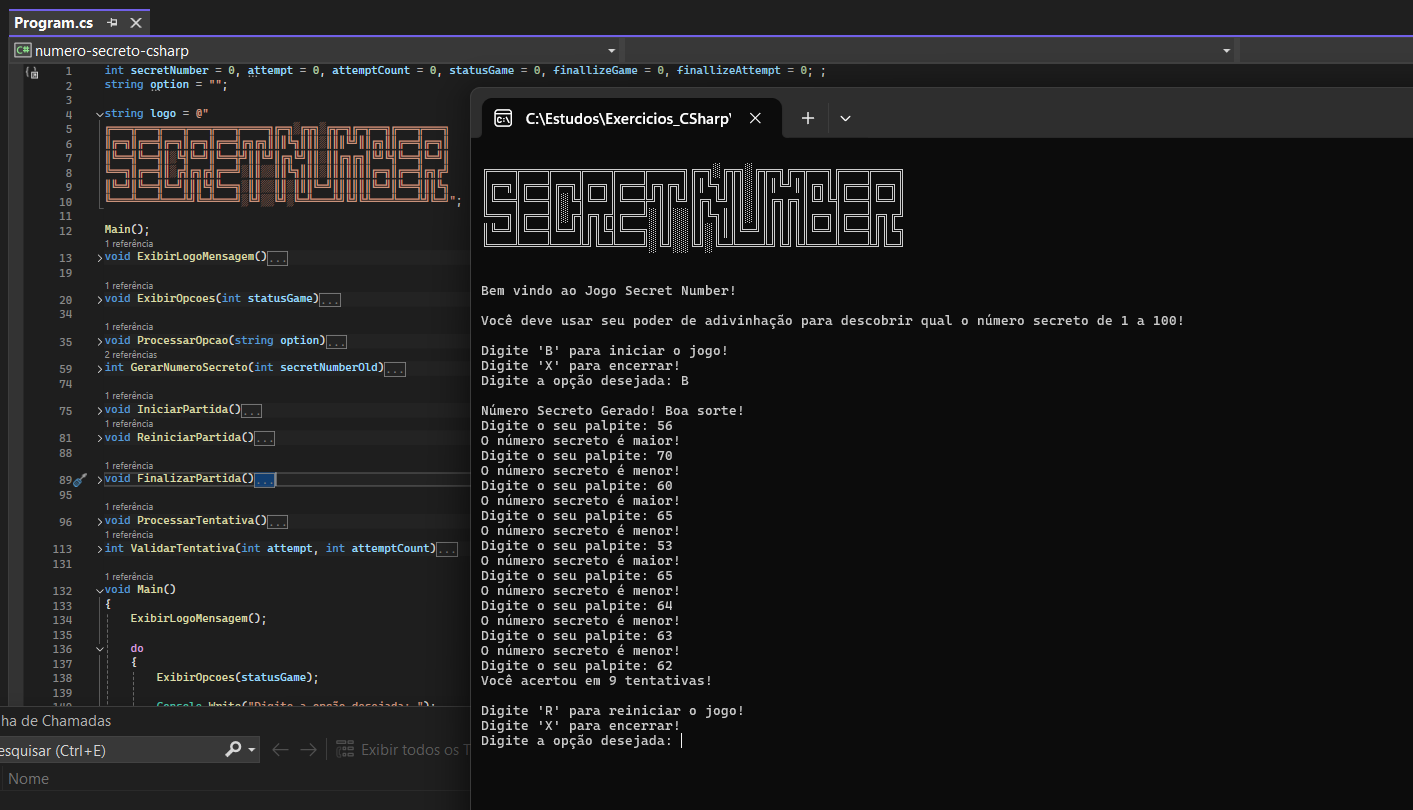Click the secretNumber variable on line 1
The image size is (1413, 810).
point(169,71)
